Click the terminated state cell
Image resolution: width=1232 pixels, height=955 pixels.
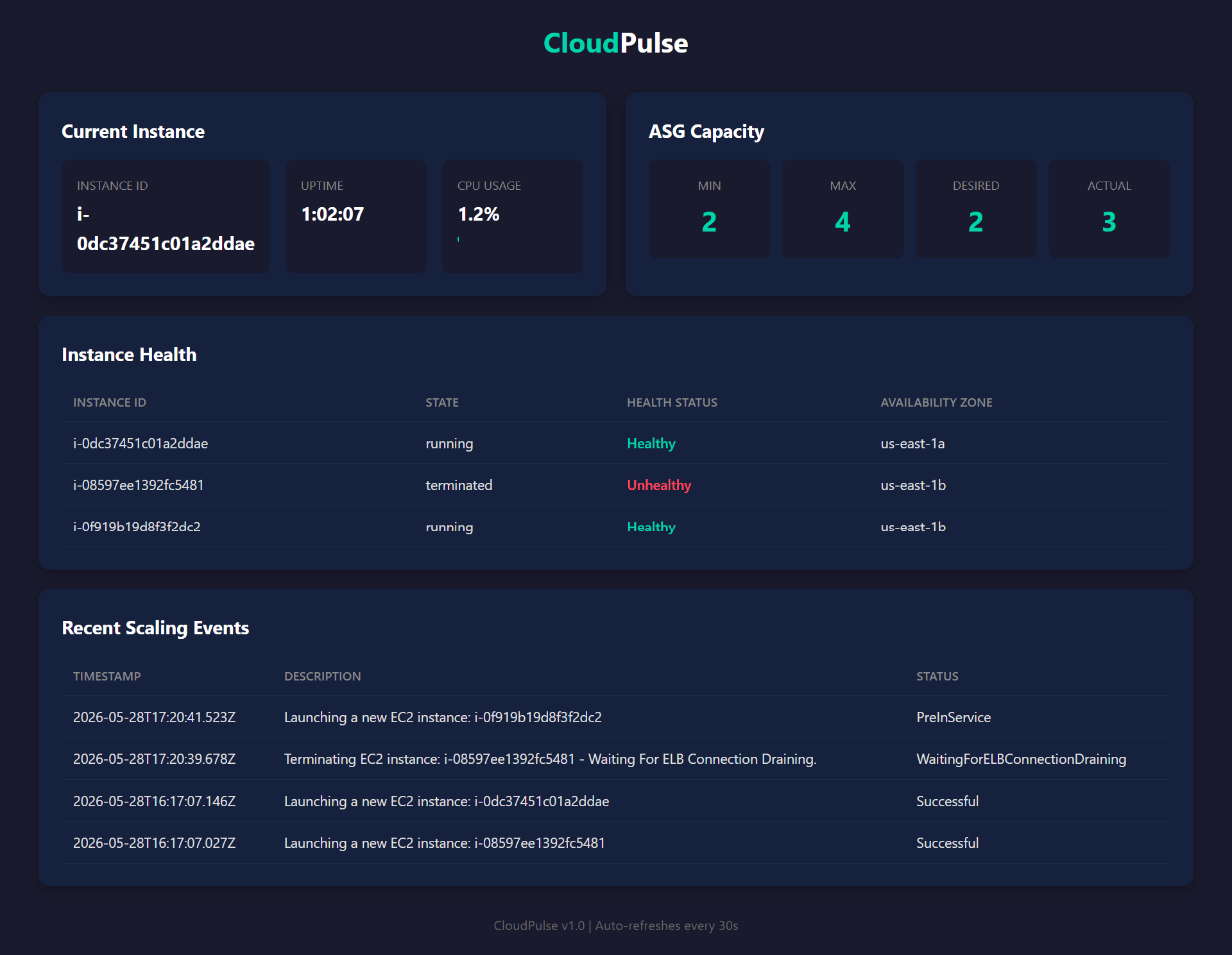(459, 486)
